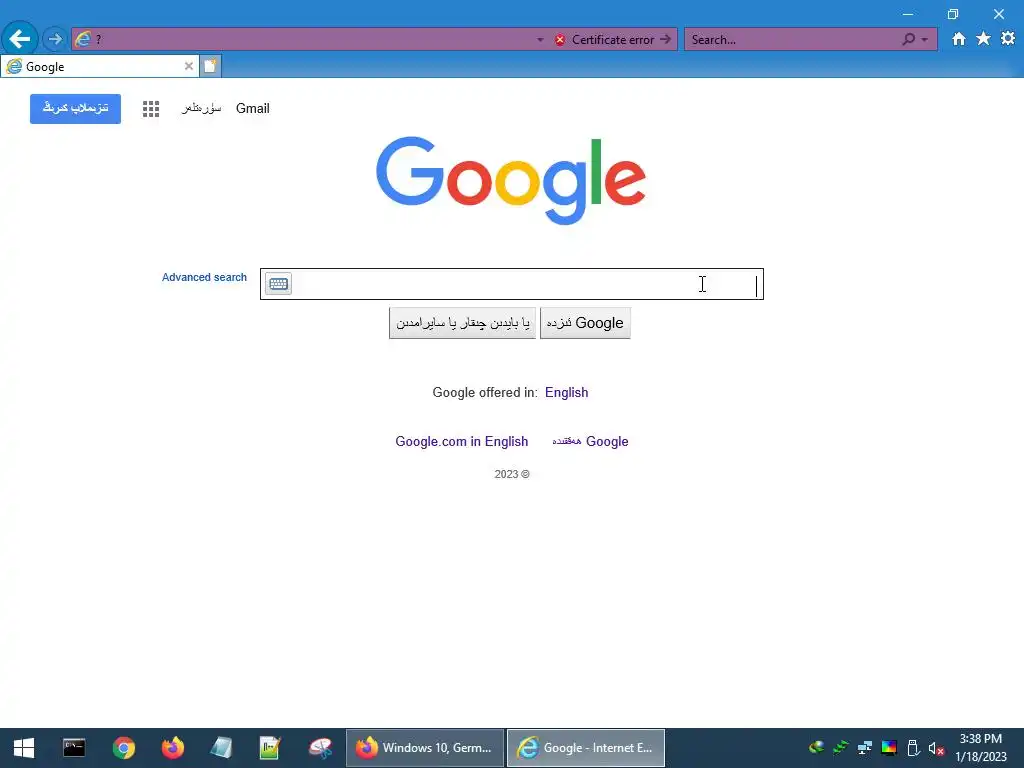Open Favorites star icon

(x=983, y=39)
